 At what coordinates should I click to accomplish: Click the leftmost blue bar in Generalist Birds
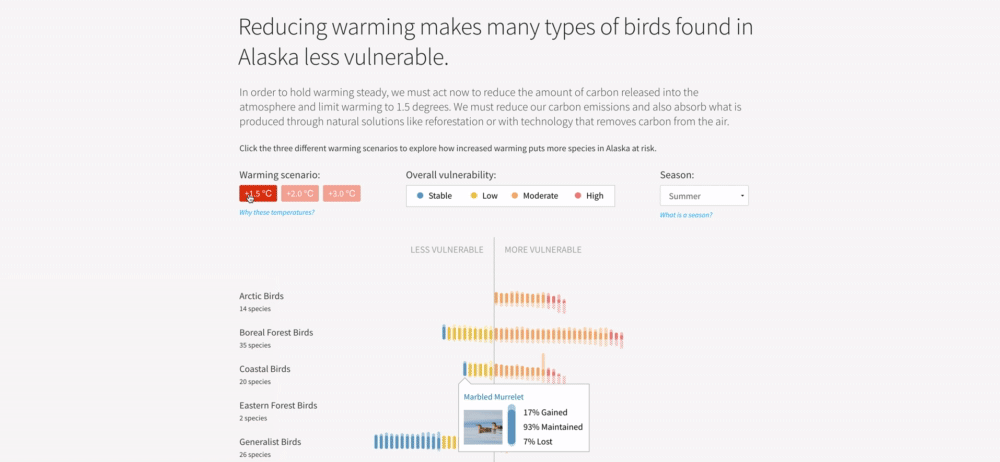coord(377,441)
